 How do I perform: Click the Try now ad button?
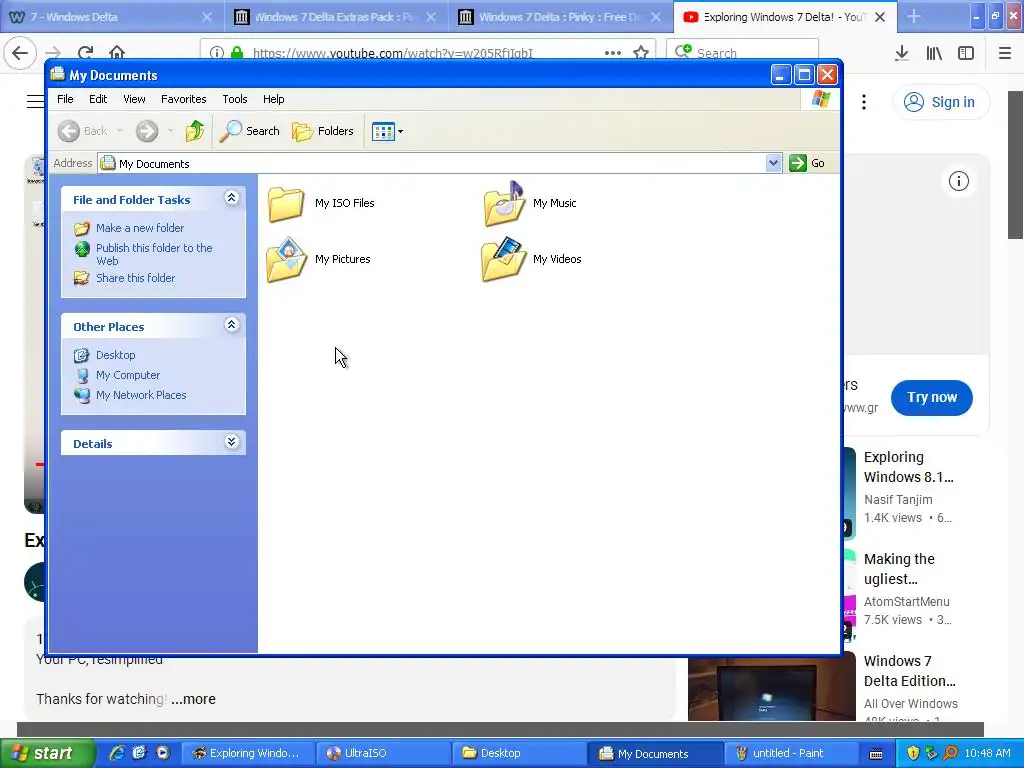click(931, 397)
